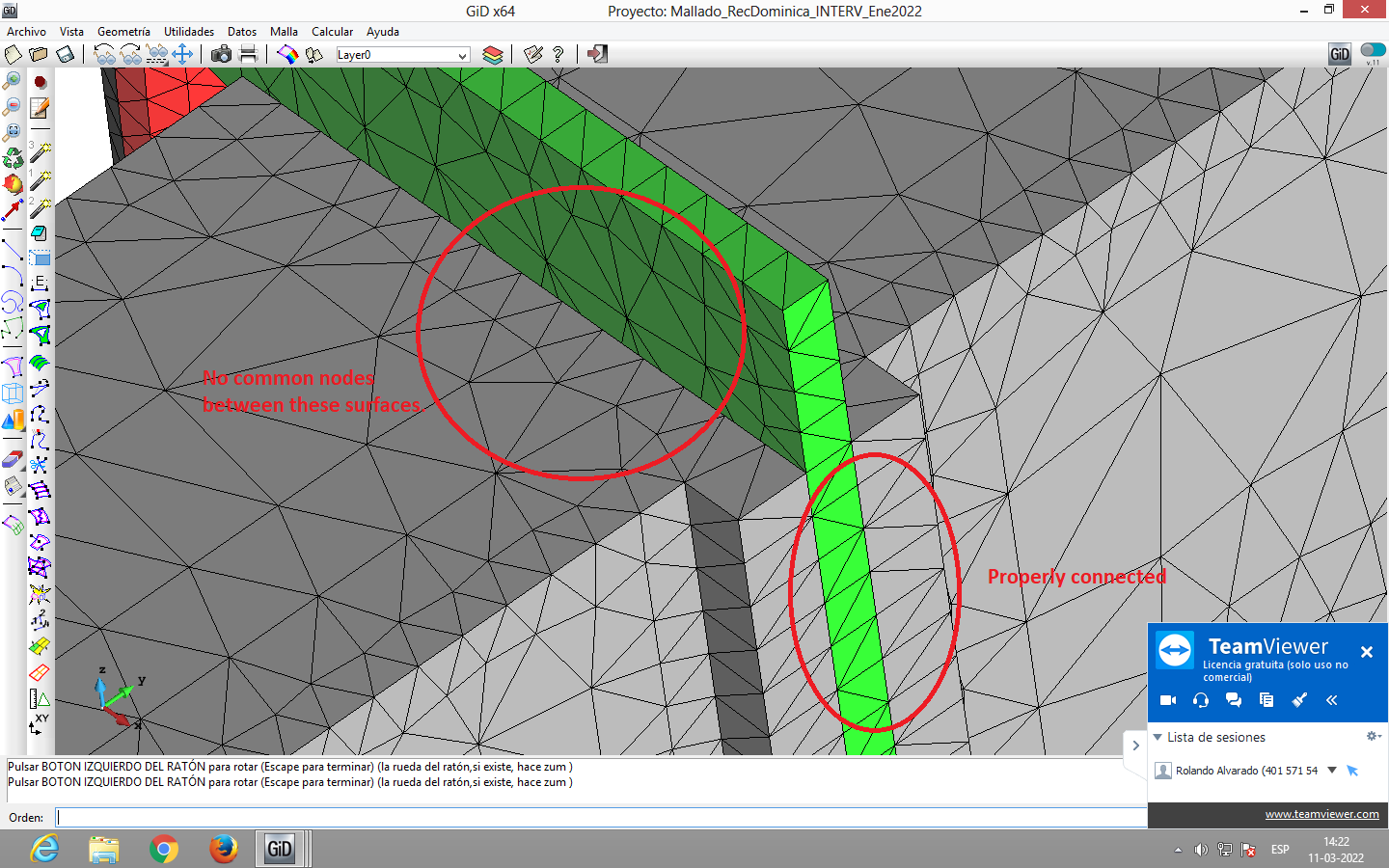Open the Malla menu
Screen dimensions: 1389x868
click(x=284, y=32)
